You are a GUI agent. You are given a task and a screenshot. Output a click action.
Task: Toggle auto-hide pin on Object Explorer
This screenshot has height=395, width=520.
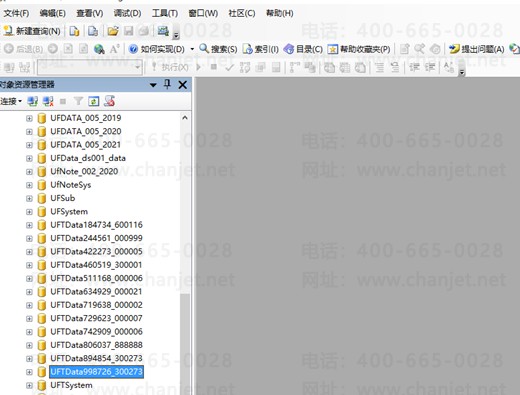(167, 85)
